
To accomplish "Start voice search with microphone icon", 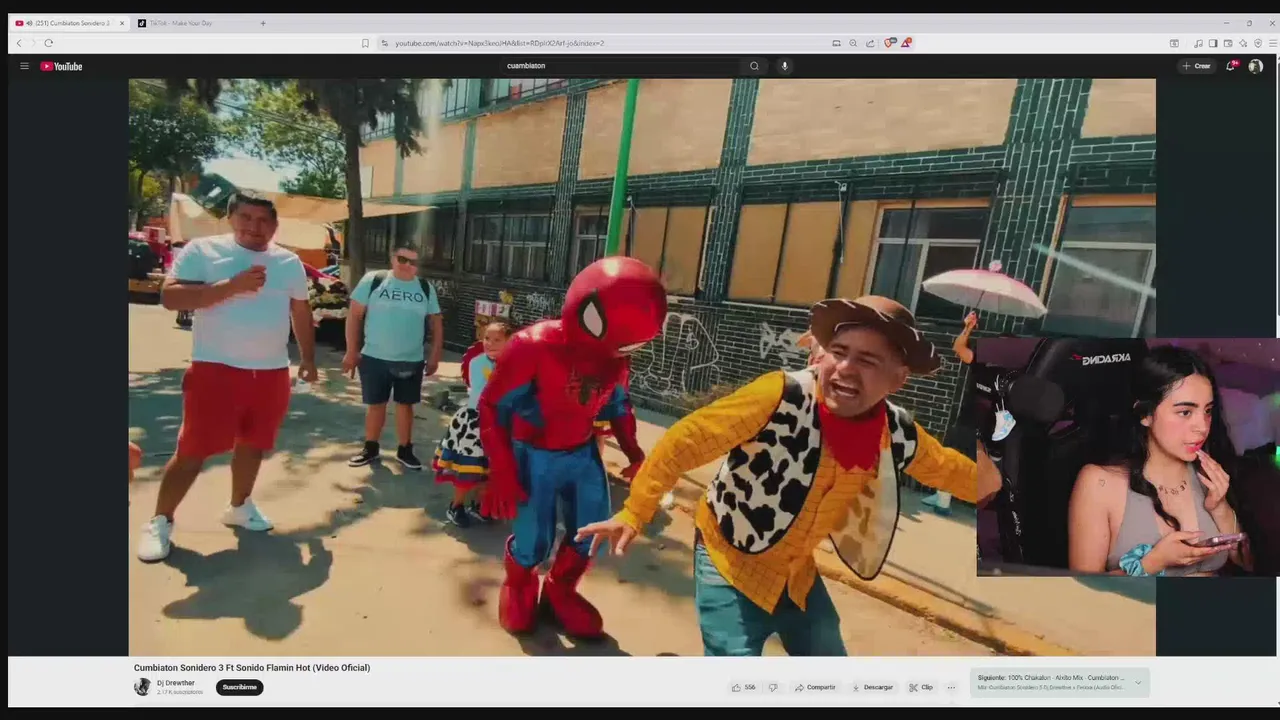I will (784, 66).
